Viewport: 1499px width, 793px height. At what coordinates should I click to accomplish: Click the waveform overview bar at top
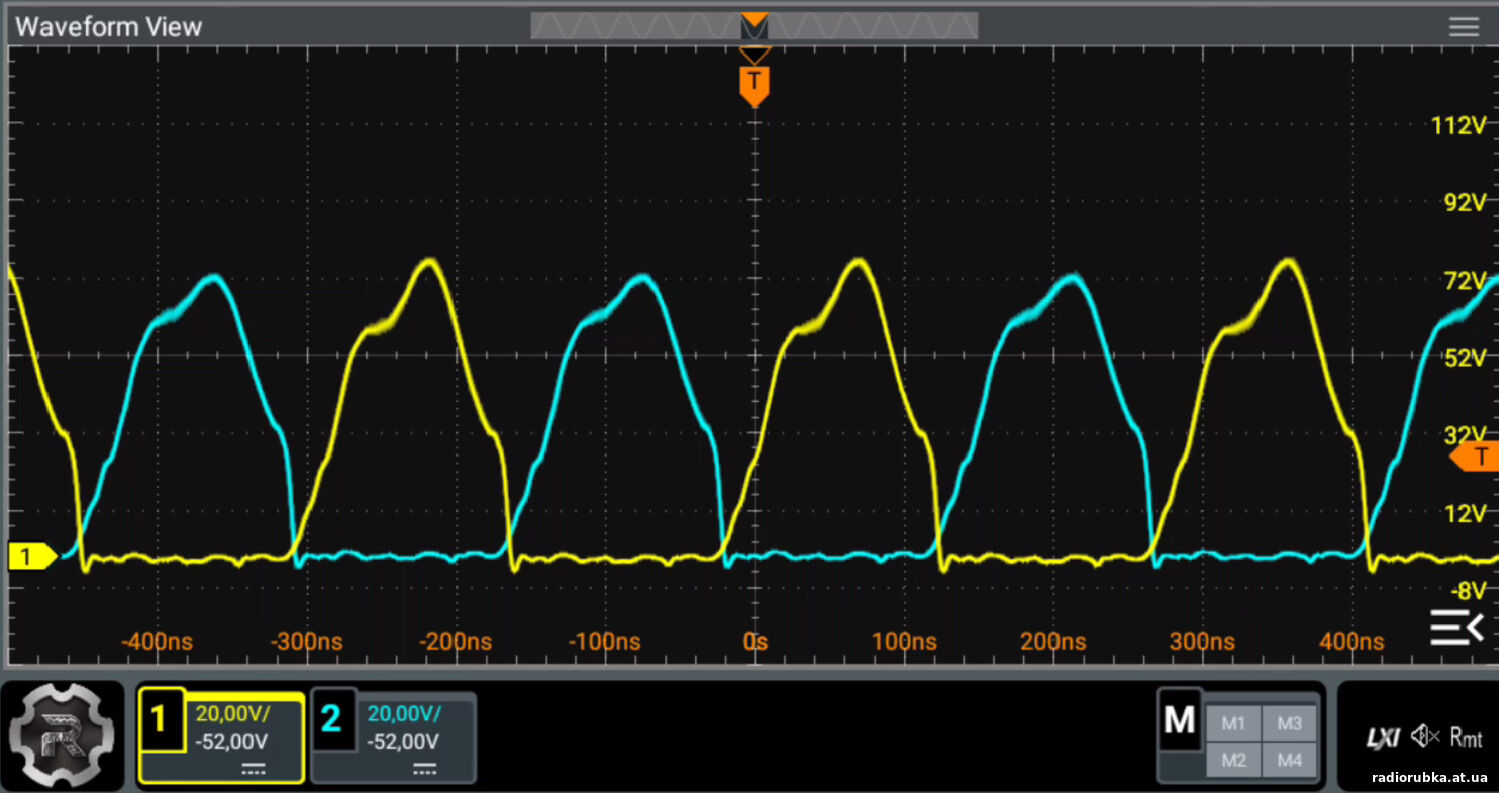(754, 26)
